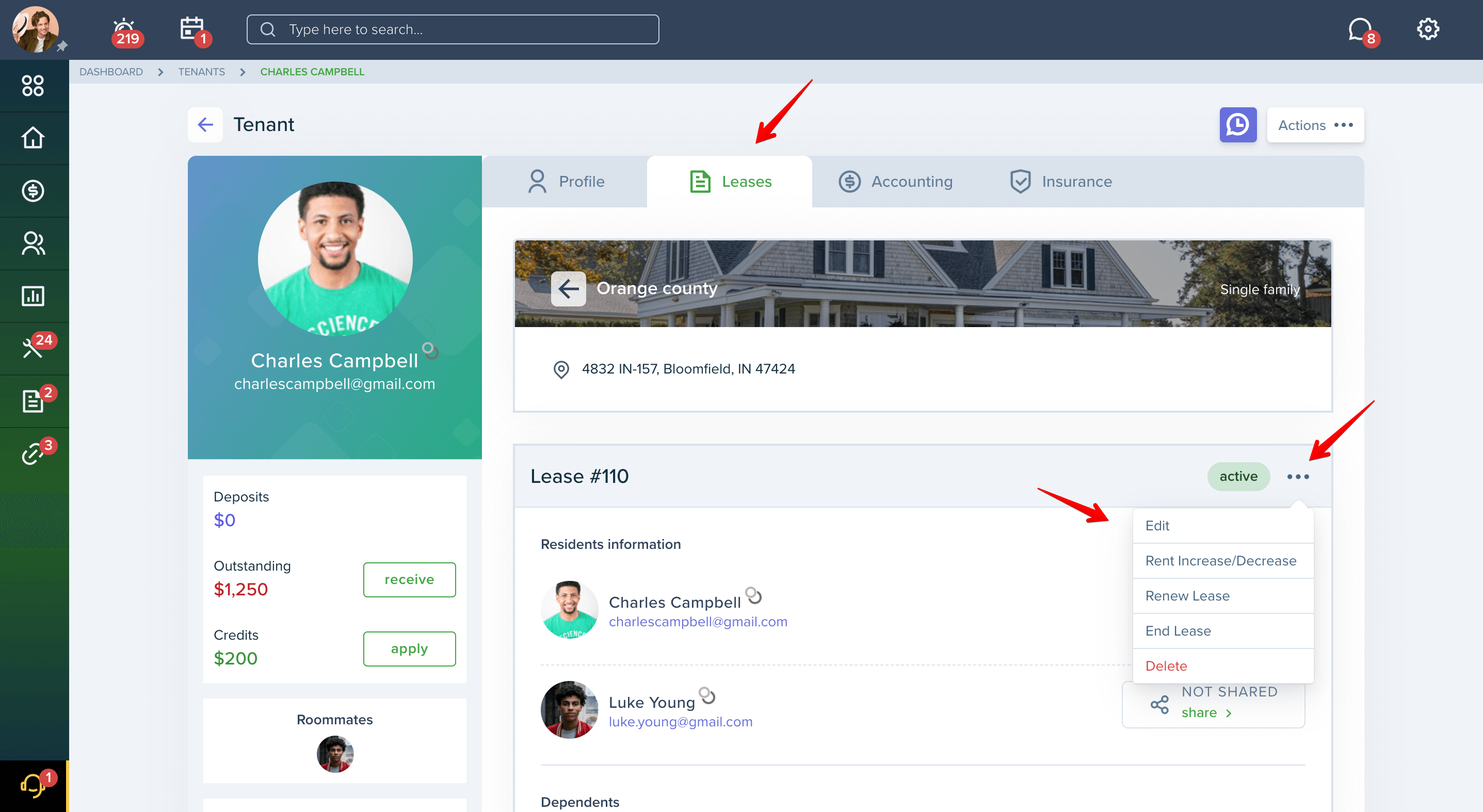Open the accounting dollar icon in sidebar
Screen dimensions: 1483x812
pos(33,190)
